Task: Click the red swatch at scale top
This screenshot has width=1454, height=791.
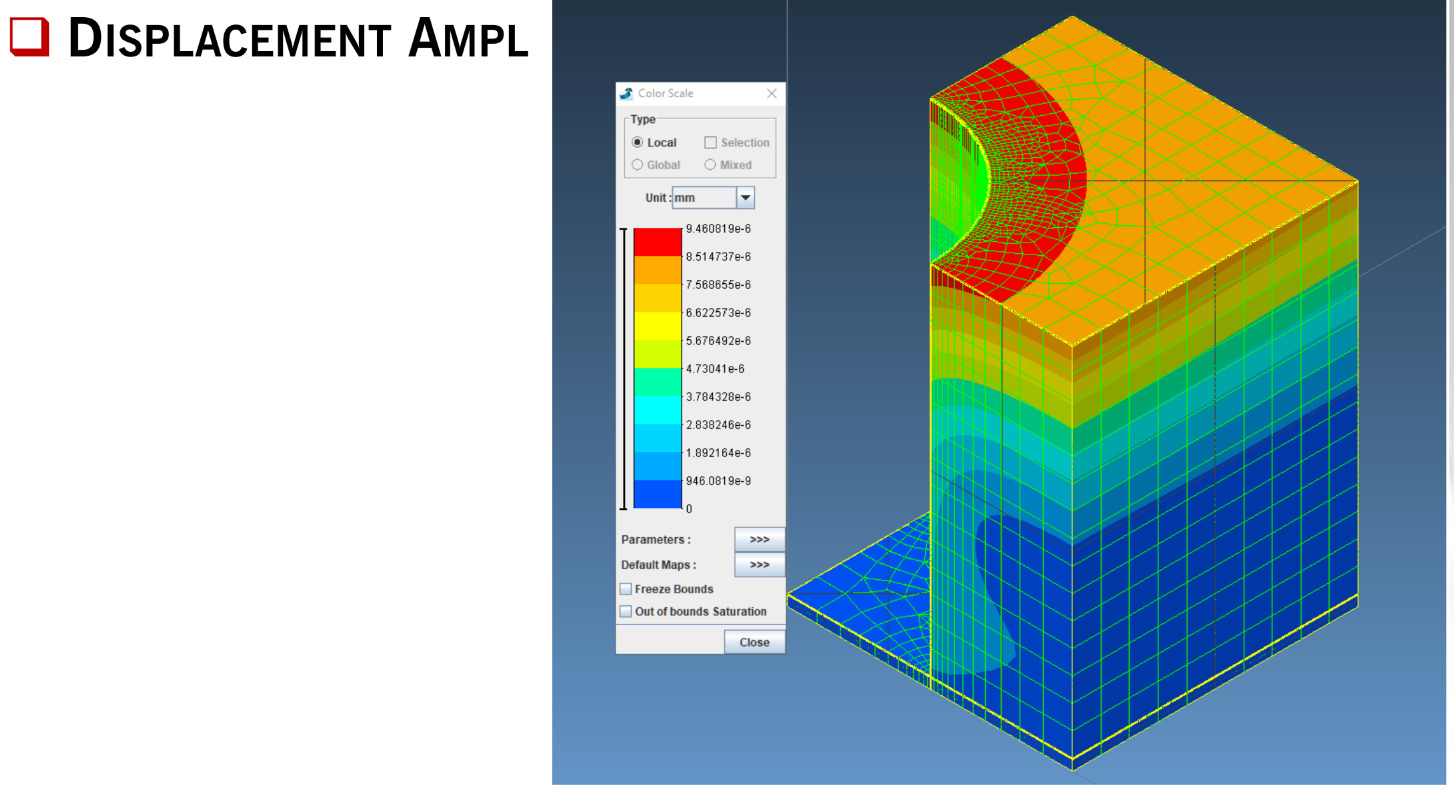Action: point(657,242)
